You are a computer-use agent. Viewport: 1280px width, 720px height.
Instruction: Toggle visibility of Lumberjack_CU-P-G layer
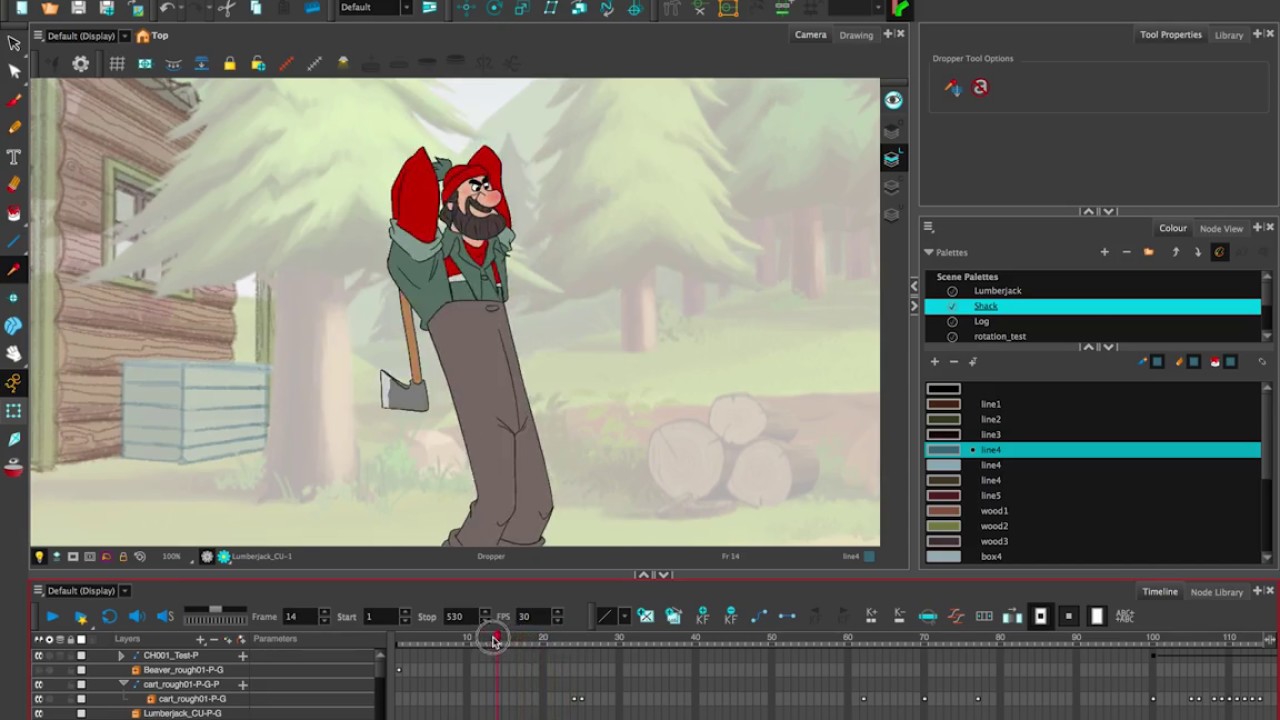pyautogui.click(x=39, y=713)
